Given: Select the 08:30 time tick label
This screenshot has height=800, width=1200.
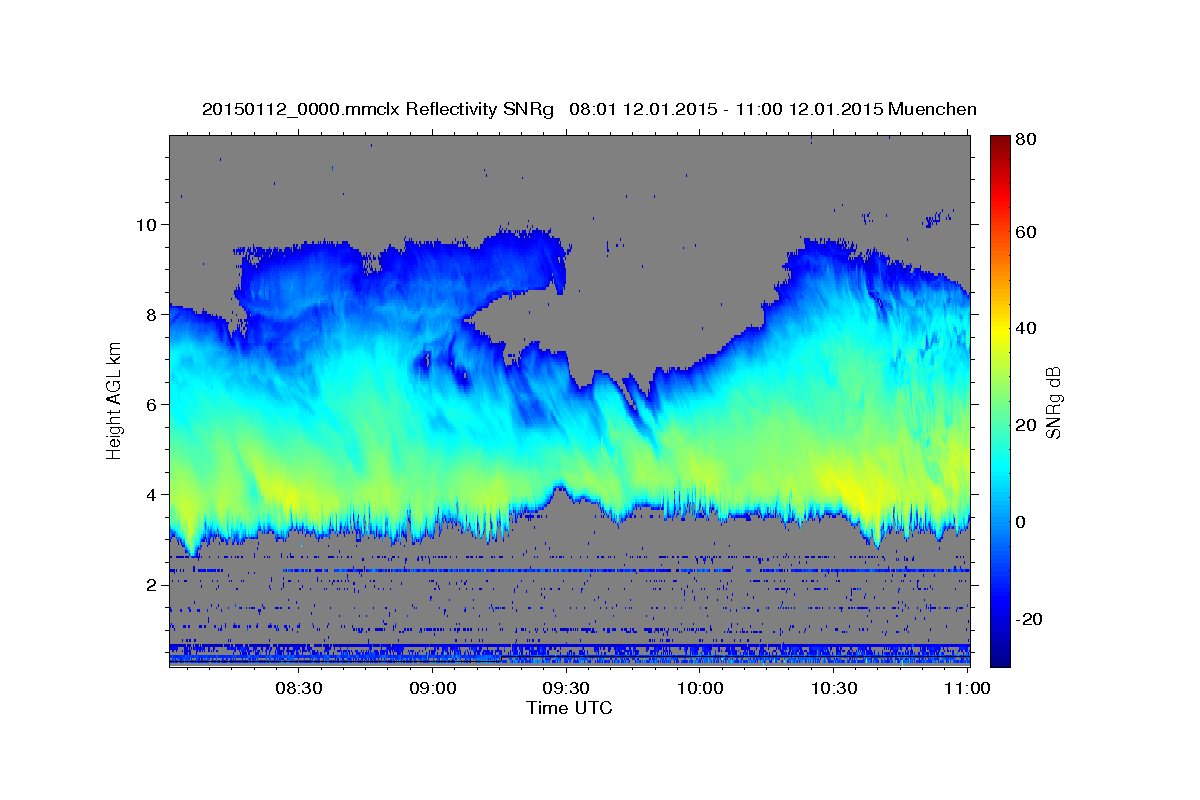Looking at the screenshot, I should click(x=299, y=688).
